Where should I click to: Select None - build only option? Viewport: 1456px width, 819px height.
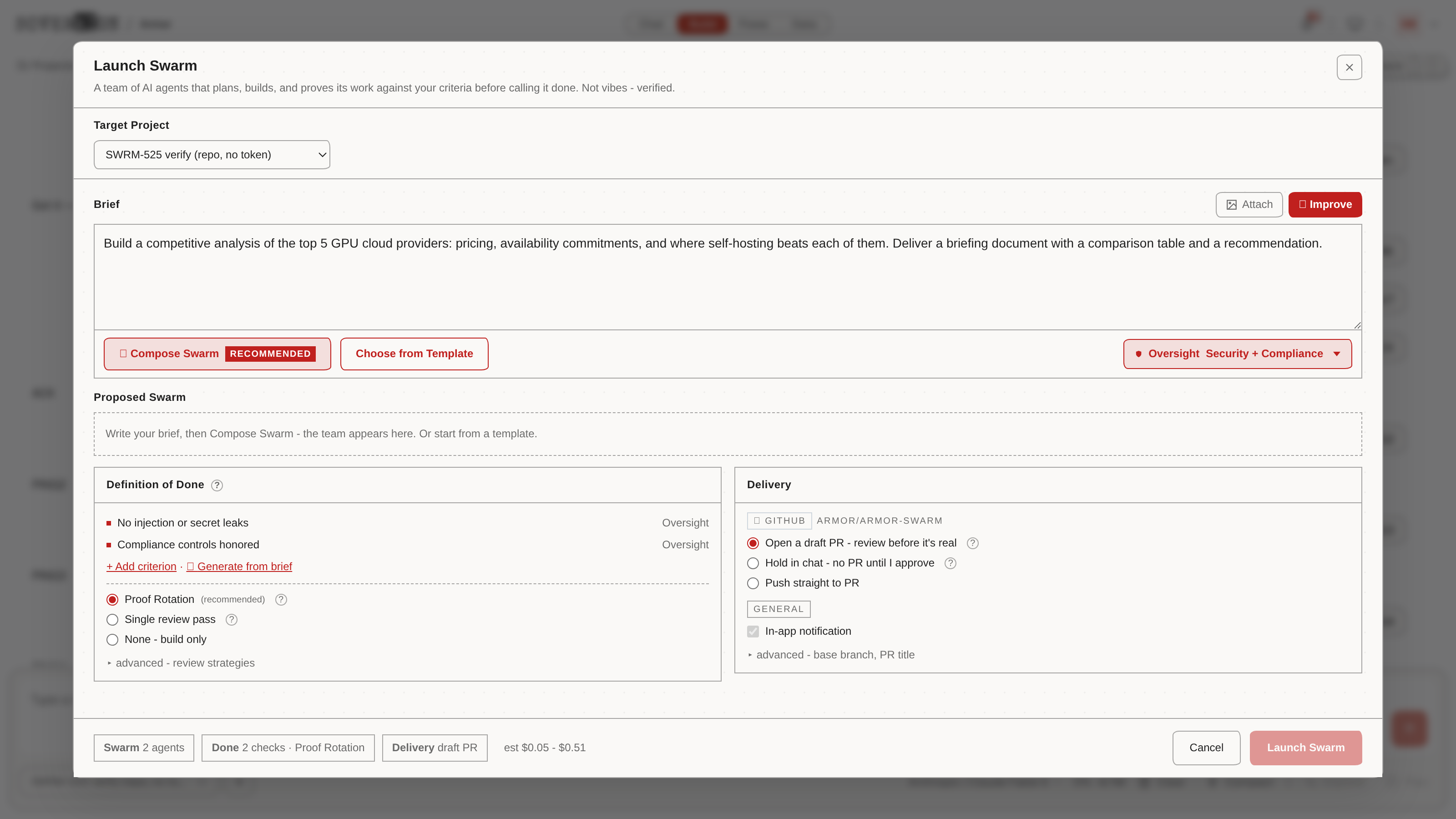[x=112, y=640]
